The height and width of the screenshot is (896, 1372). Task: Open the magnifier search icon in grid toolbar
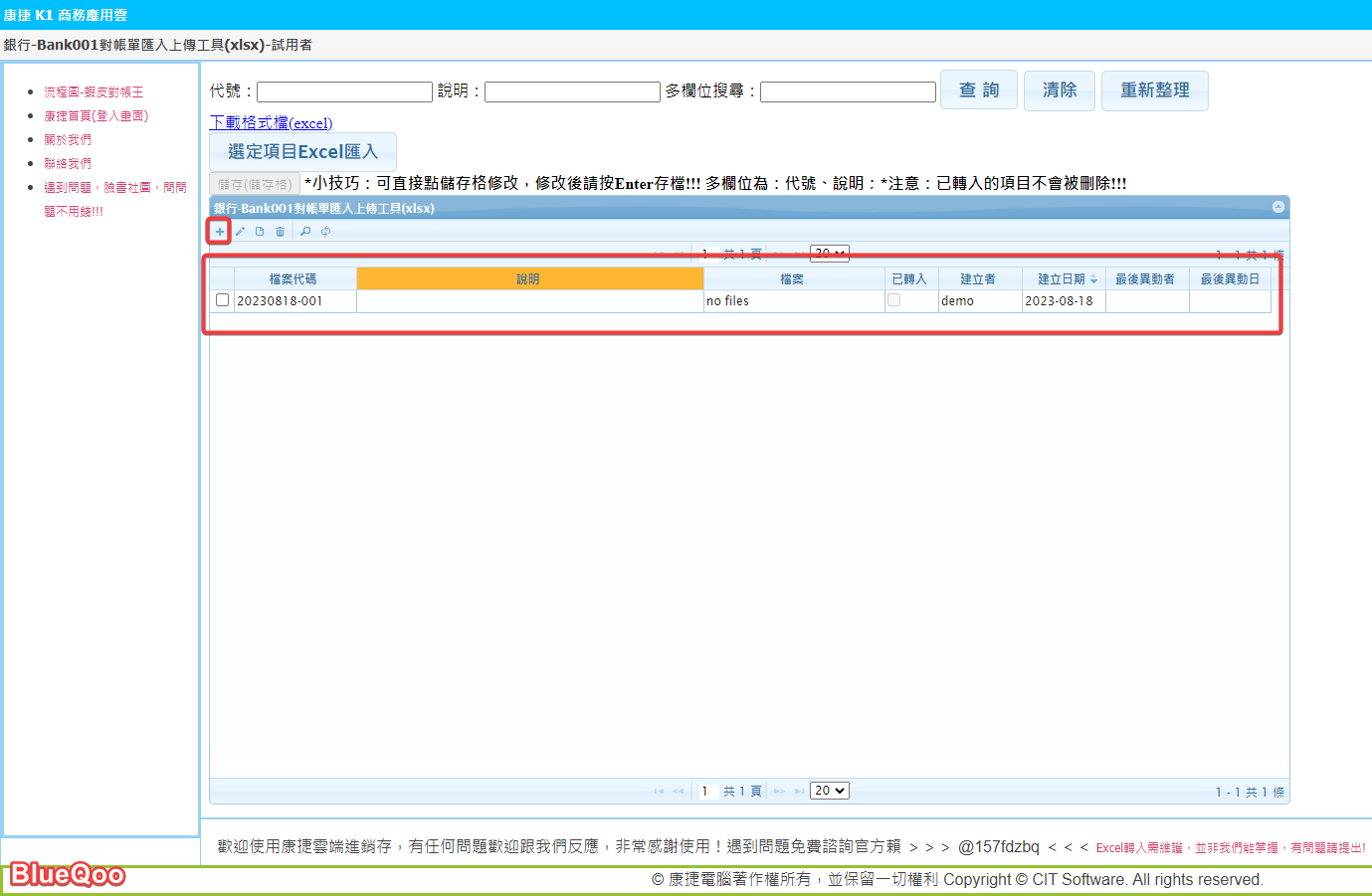[305, 232]
